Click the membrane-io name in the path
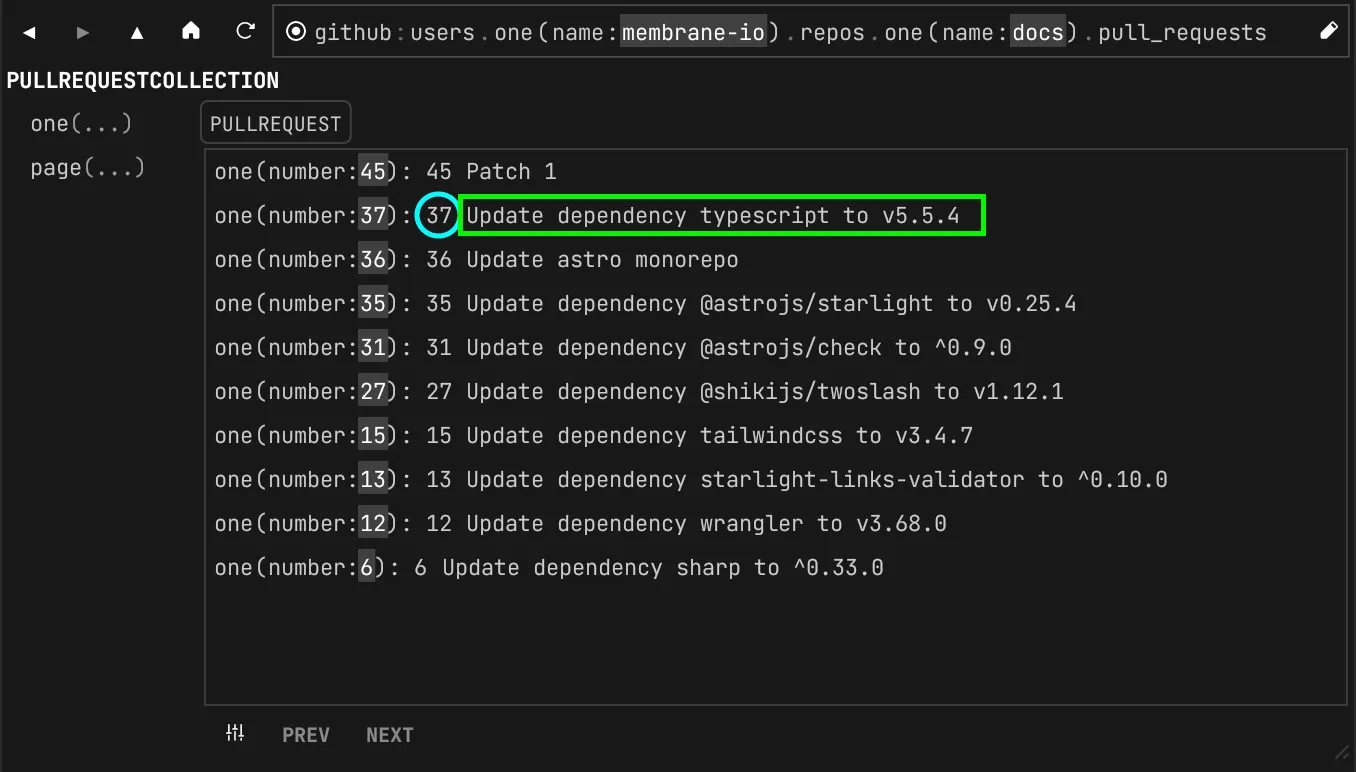Image resolution: width=1356 pixels, height=772 pixels. (693, 33)
